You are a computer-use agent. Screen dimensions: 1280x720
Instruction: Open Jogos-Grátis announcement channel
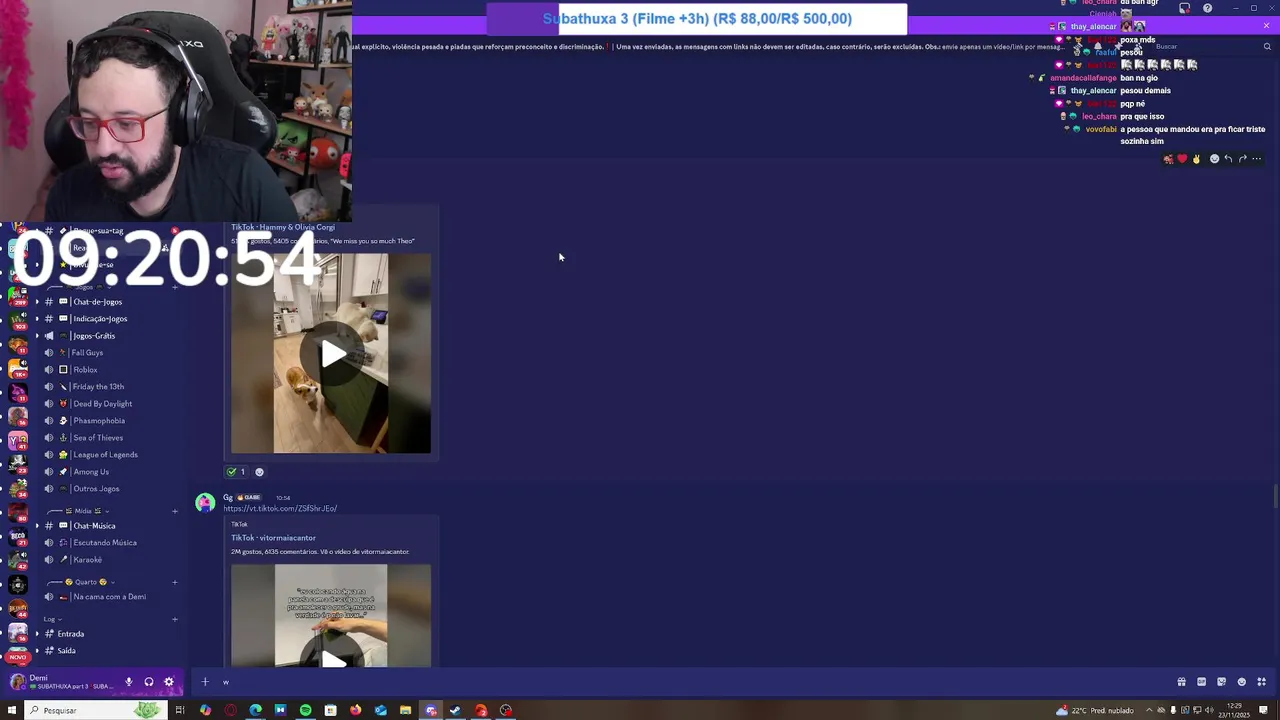(x=94, y=336)
